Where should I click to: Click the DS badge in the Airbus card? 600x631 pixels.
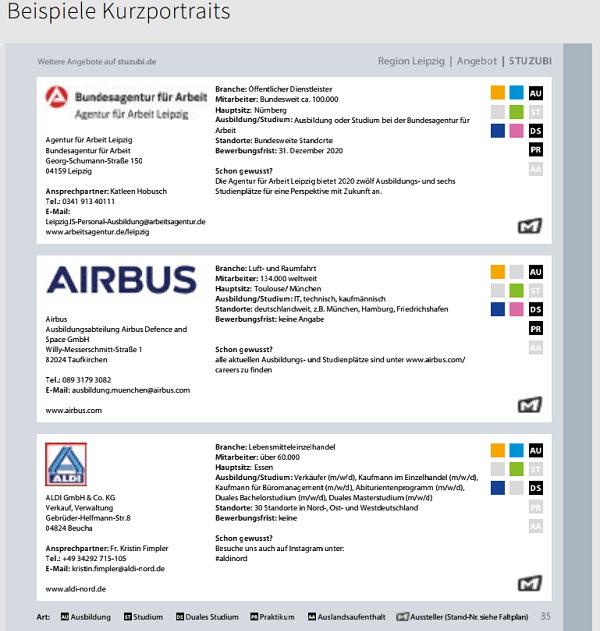pyautogui.click(x=536, y=309)
